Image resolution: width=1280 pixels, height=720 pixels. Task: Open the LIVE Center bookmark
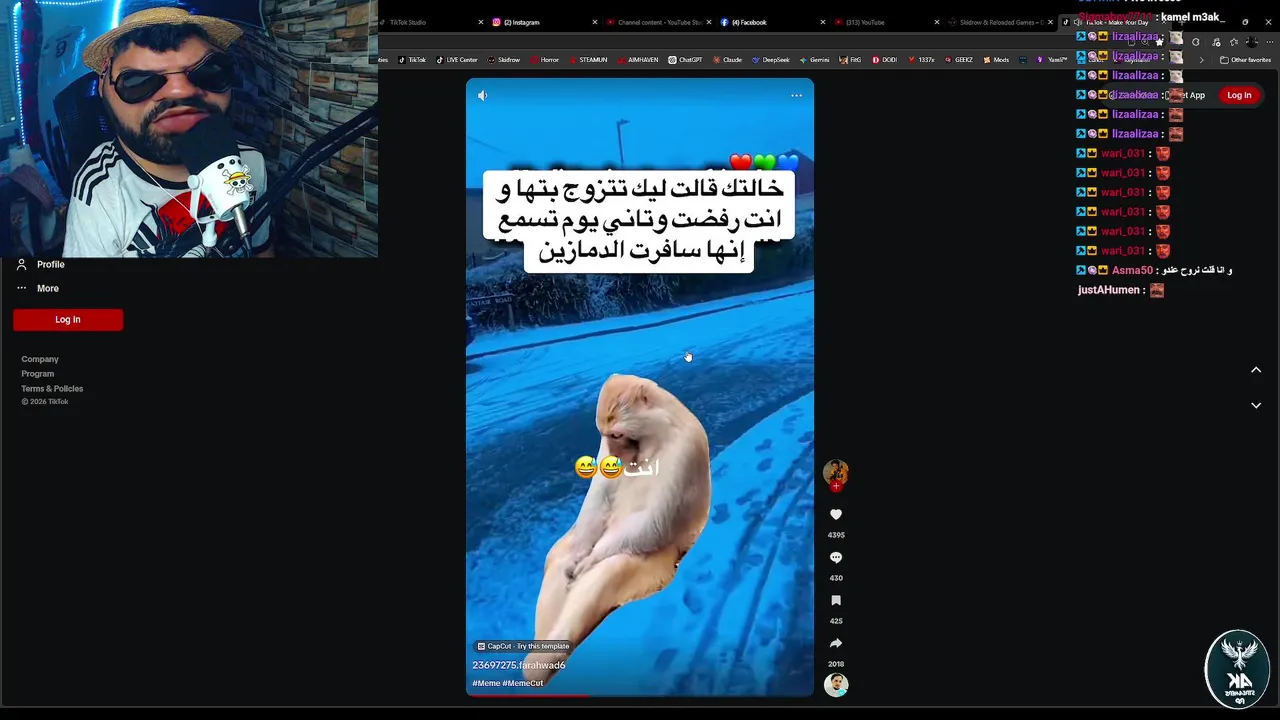click(457, 60)
